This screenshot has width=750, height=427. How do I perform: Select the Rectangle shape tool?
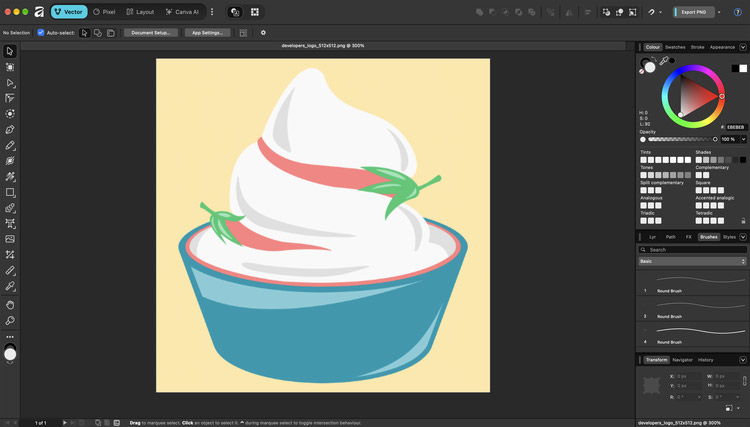10,192
